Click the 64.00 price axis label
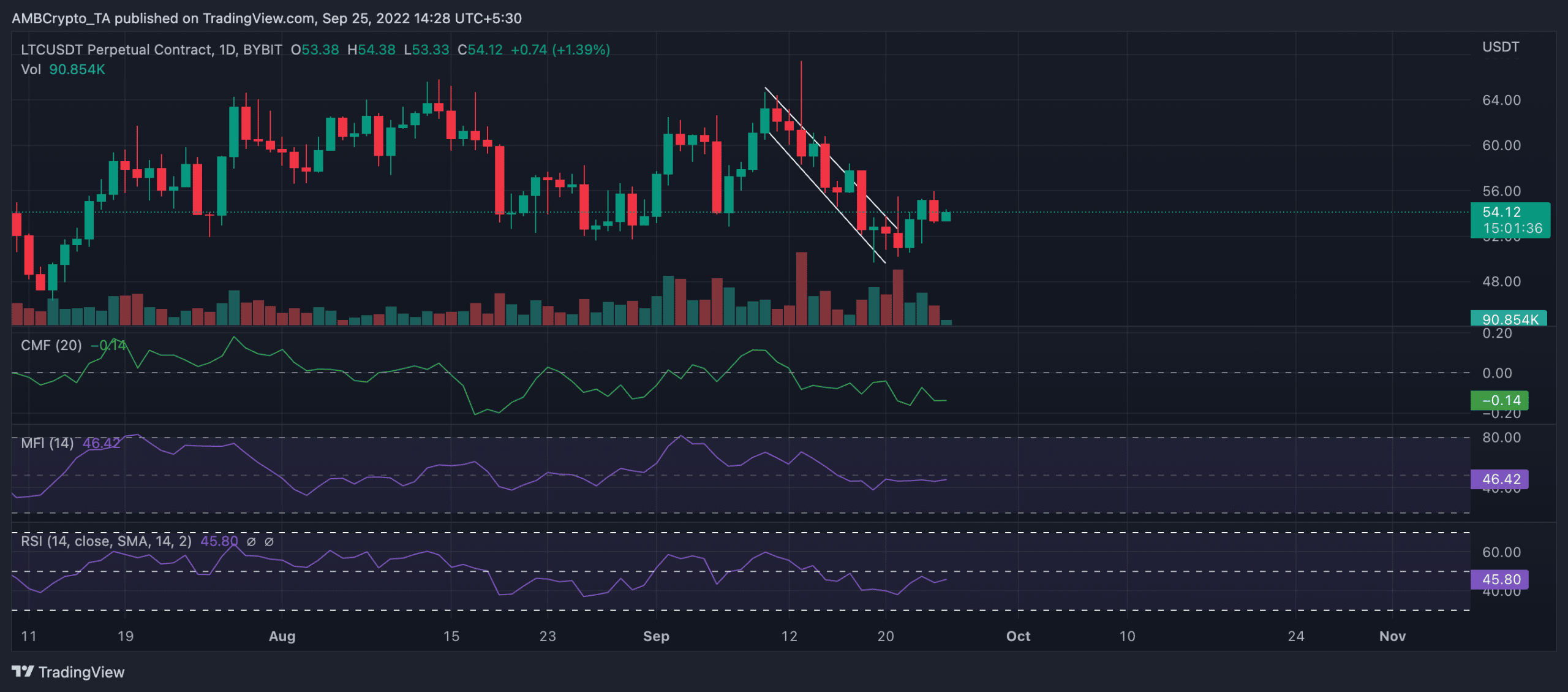Image resolution: width=1568 pixels, height=692 pixels. pos(1501,100)
